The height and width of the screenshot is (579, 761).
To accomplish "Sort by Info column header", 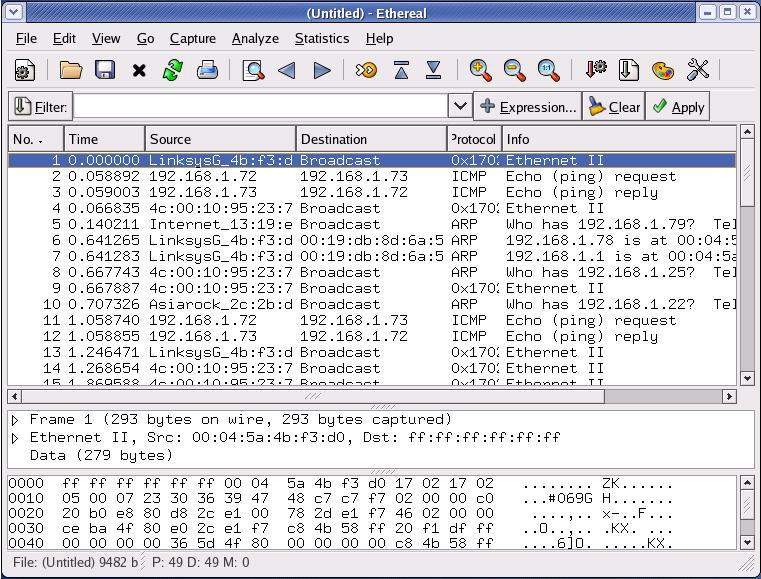I will click(x=619, y=139).
